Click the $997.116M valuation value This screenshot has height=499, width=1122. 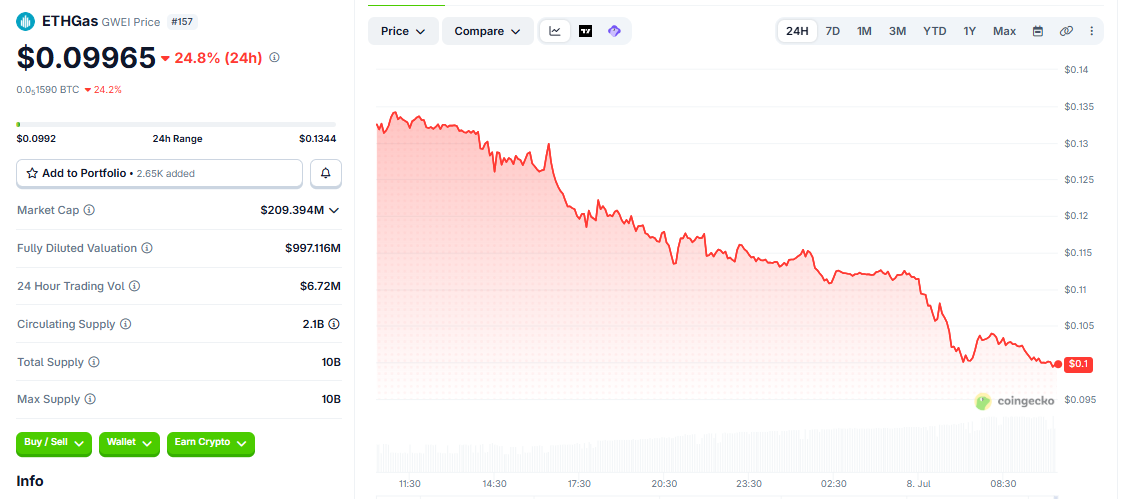pyautogui.click(x=313, y=248)
